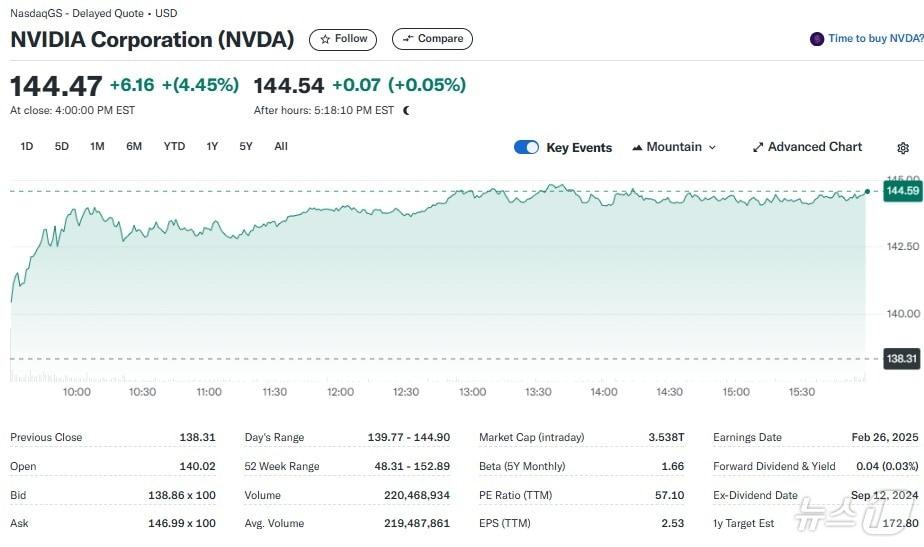The width and height of the screenshot is (924, 547).
Task: Select the 1Y time range
Action: click(212, 146)
